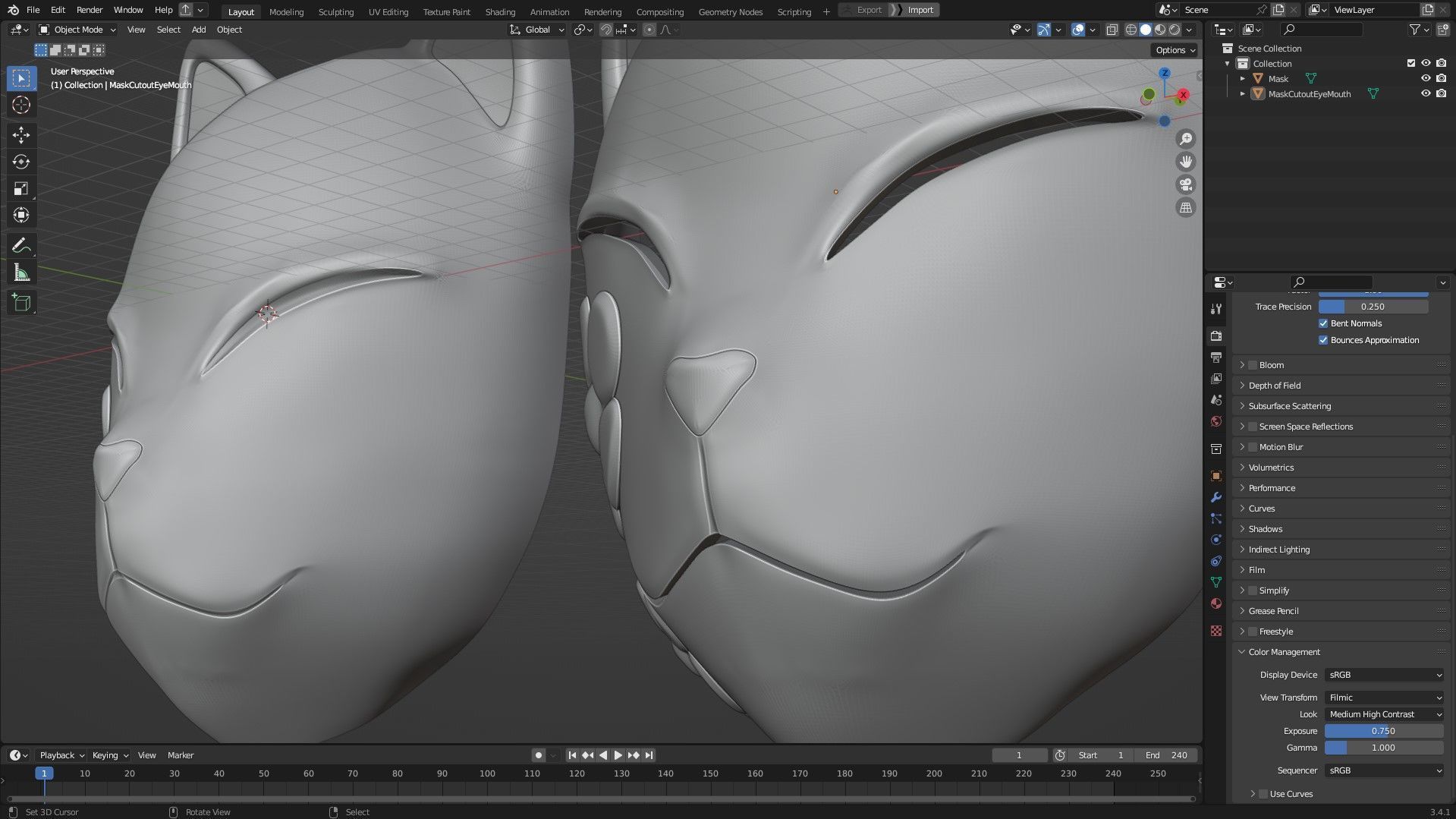This screenshot has width=1456, height=819.
Task: Enable Screen Space Reflections checkbox
Action: pyautogui.click(x=1253, y=427)
